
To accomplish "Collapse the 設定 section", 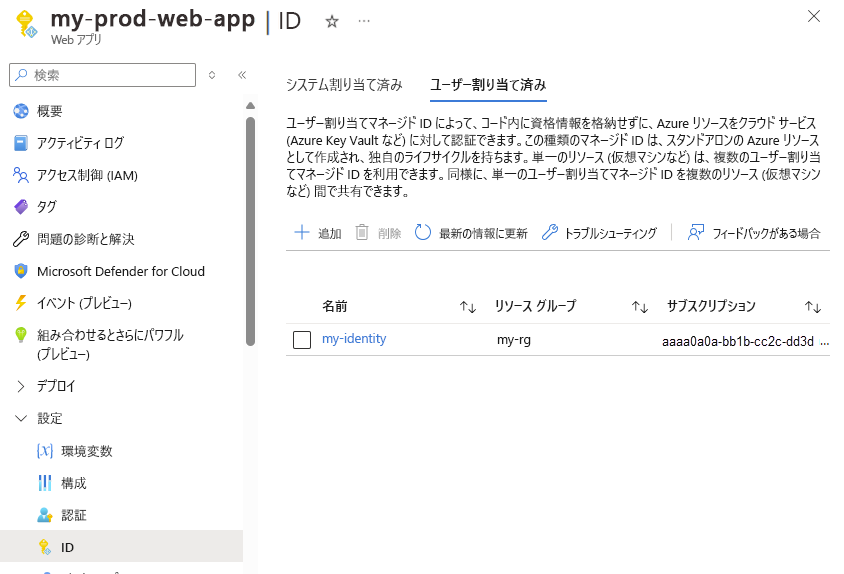I will point(21,418).
